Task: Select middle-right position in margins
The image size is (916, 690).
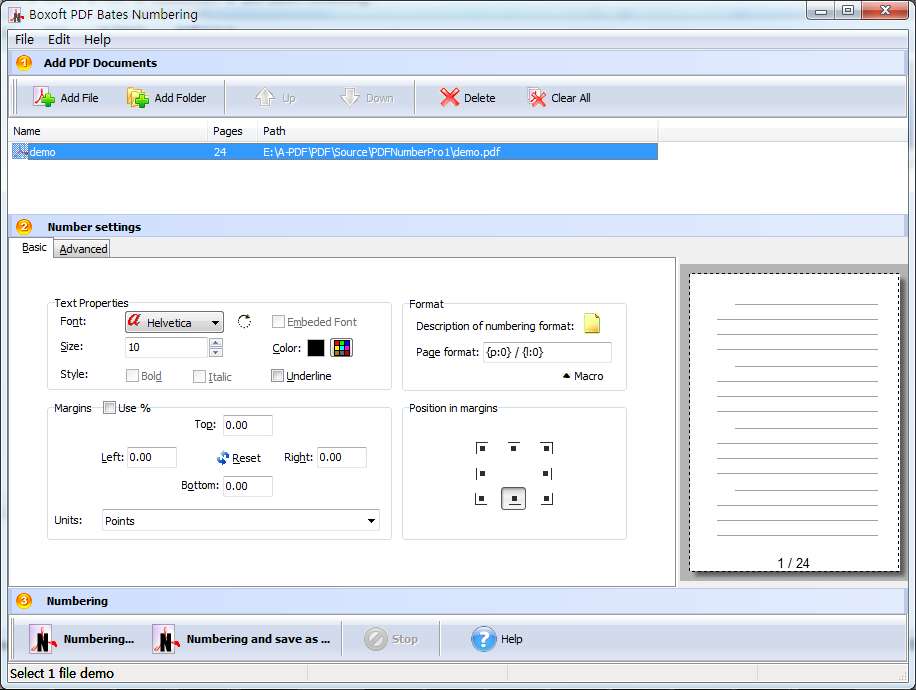Action: 547,474
